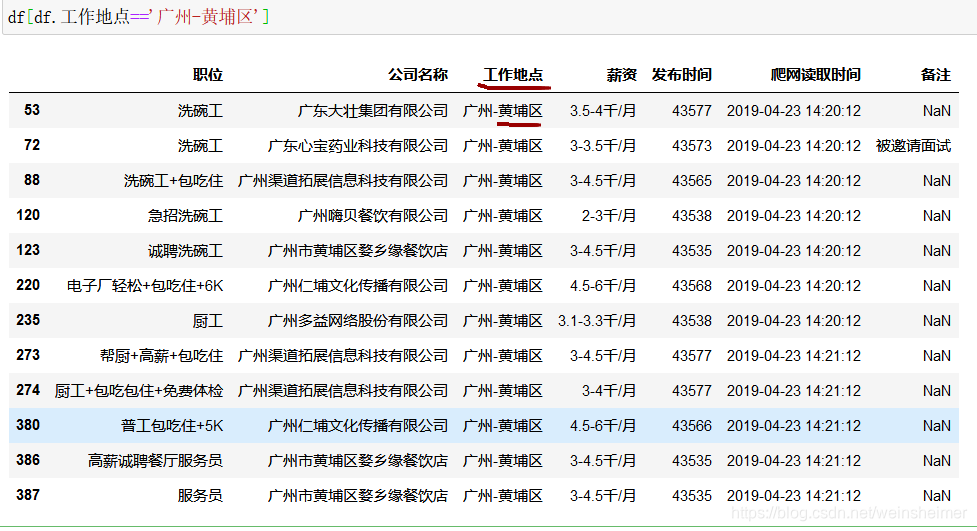The width and height of the screenshot is (977, 531).
Task: Click row index 235
Action: tap(28, 320)
